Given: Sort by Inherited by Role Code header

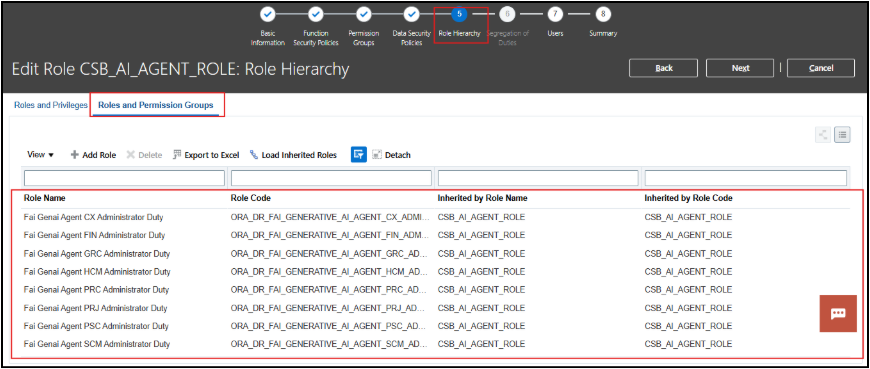Looking at the screenshot, I should 689,198.
